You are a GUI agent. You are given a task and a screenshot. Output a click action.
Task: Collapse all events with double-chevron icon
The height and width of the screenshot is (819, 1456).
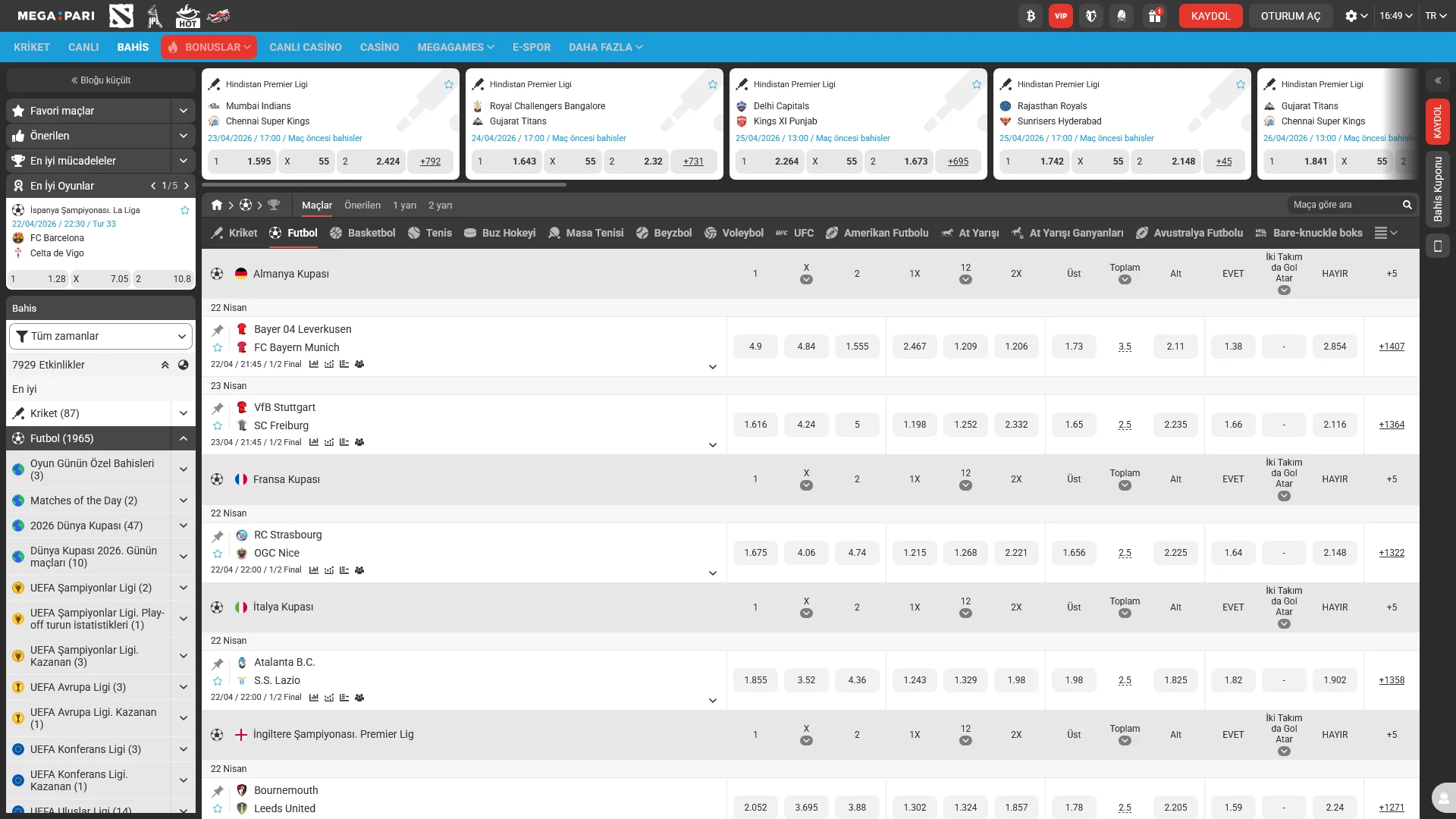click(165, 365)
